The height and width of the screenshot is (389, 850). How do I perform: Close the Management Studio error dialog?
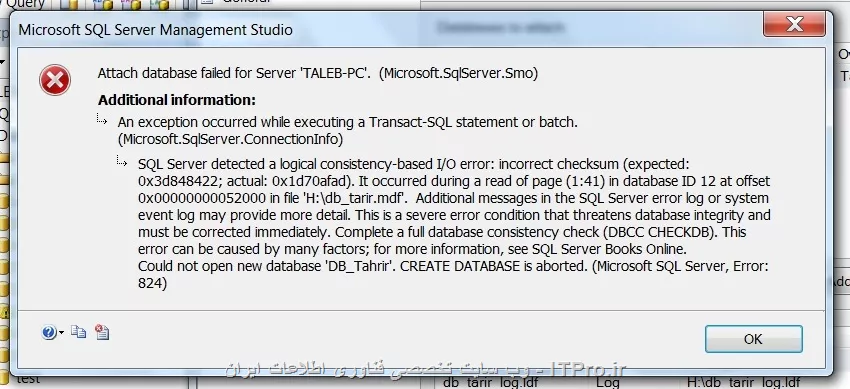(794, 24)
